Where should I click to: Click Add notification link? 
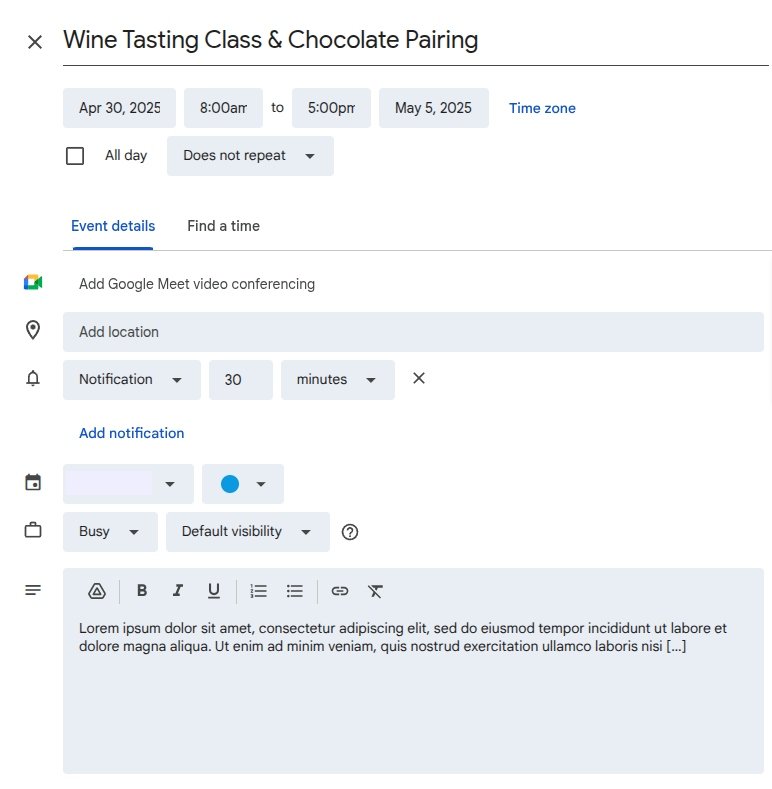tap(132, 433)
